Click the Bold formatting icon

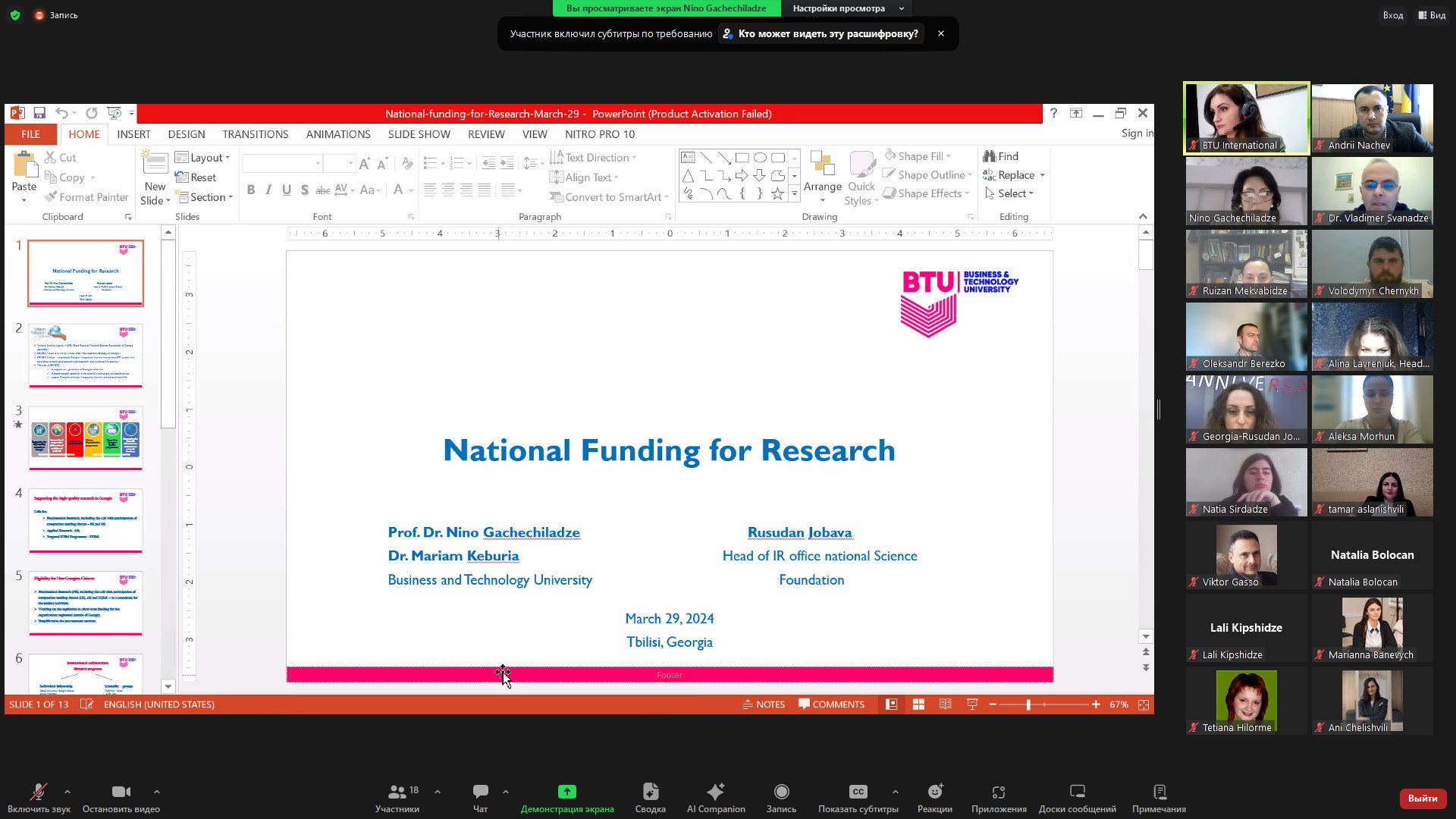pos(251,190)
